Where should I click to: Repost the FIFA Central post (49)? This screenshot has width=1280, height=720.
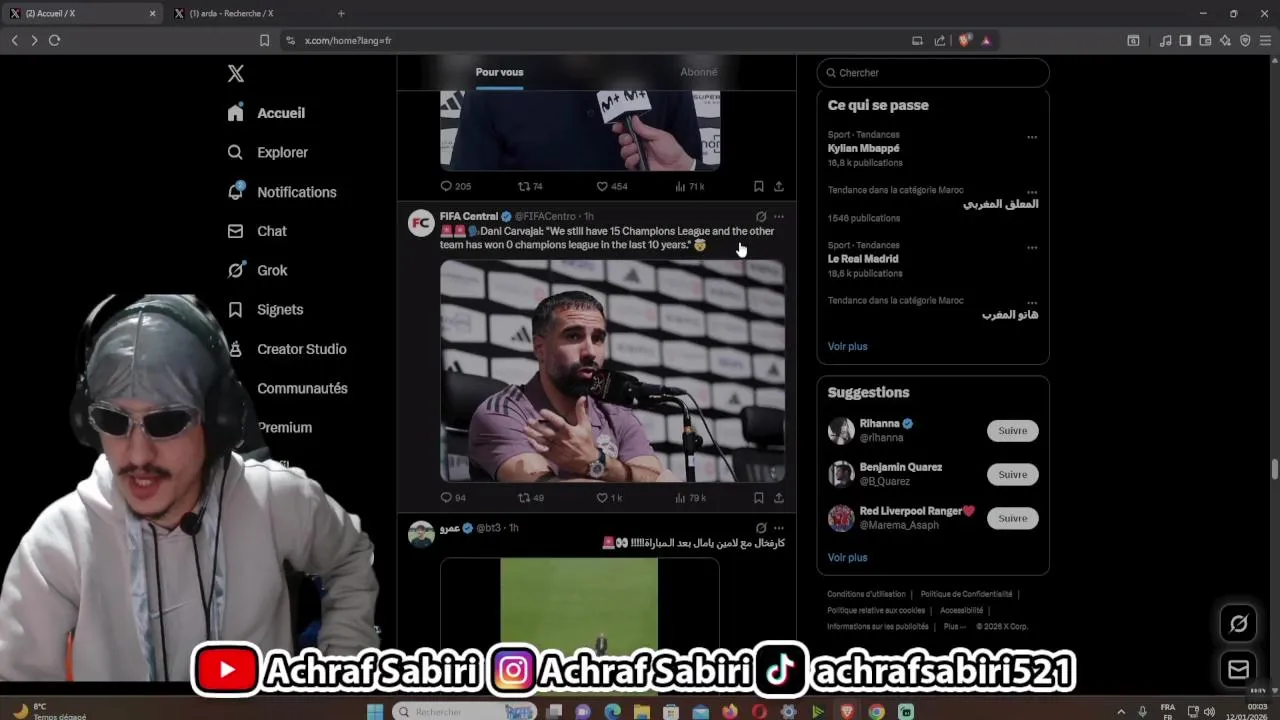point(530,497)
